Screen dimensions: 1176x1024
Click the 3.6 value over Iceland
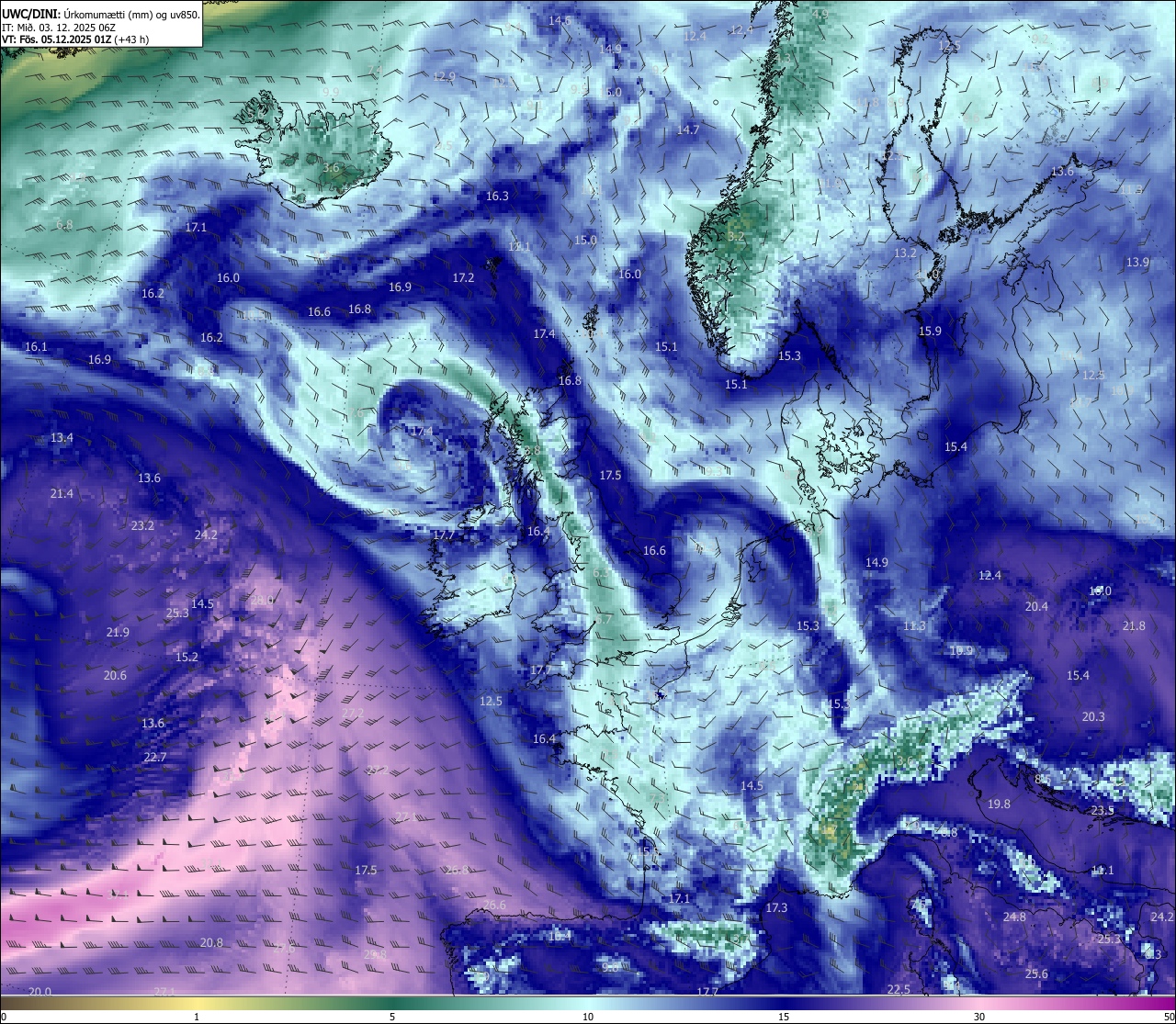click(332, 168)
